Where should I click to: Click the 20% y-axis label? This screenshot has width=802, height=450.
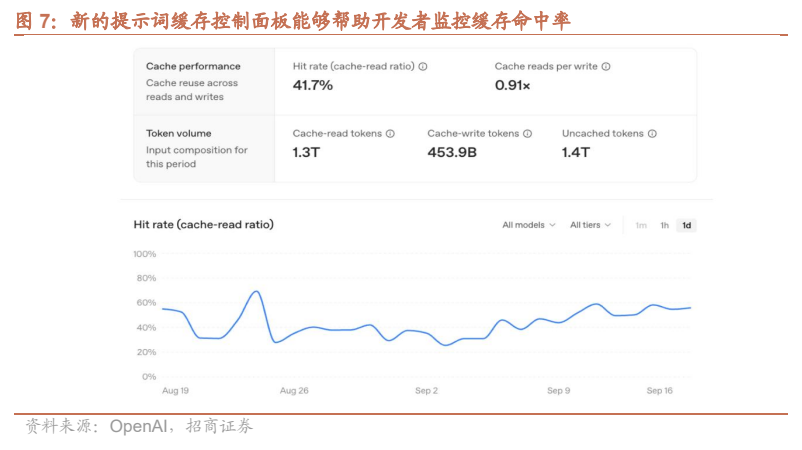click(146, 352)
